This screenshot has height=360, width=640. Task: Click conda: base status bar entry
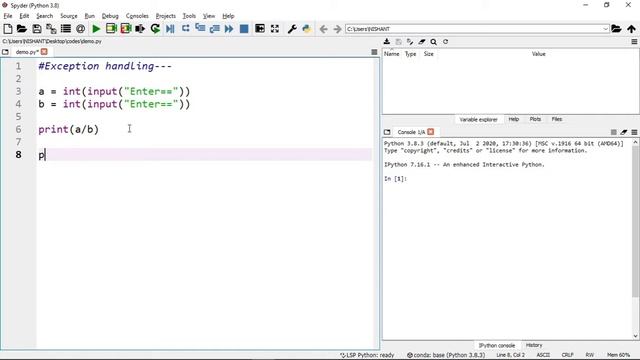446,355
